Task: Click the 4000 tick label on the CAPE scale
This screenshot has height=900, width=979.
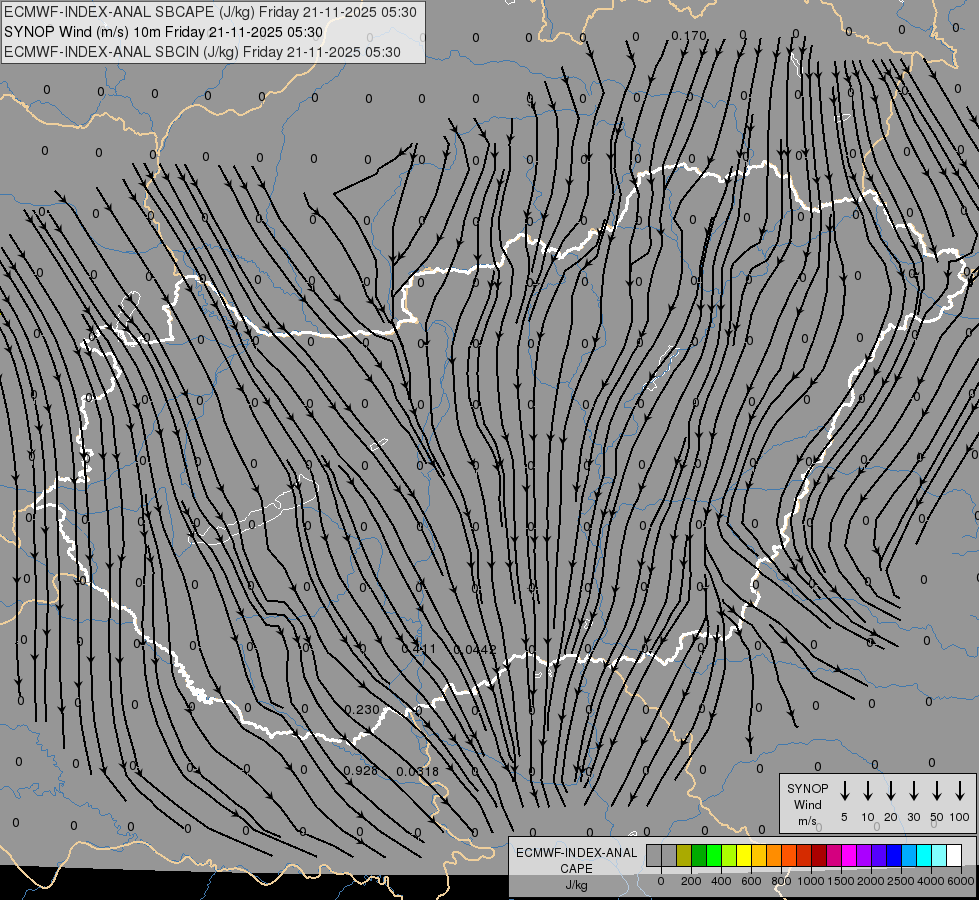Action: 931,881
